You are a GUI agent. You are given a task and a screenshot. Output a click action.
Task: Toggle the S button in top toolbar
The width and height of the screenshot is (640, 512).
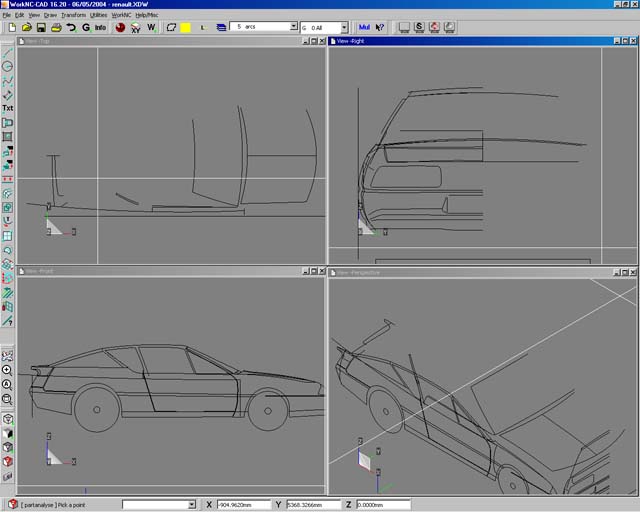420,27
